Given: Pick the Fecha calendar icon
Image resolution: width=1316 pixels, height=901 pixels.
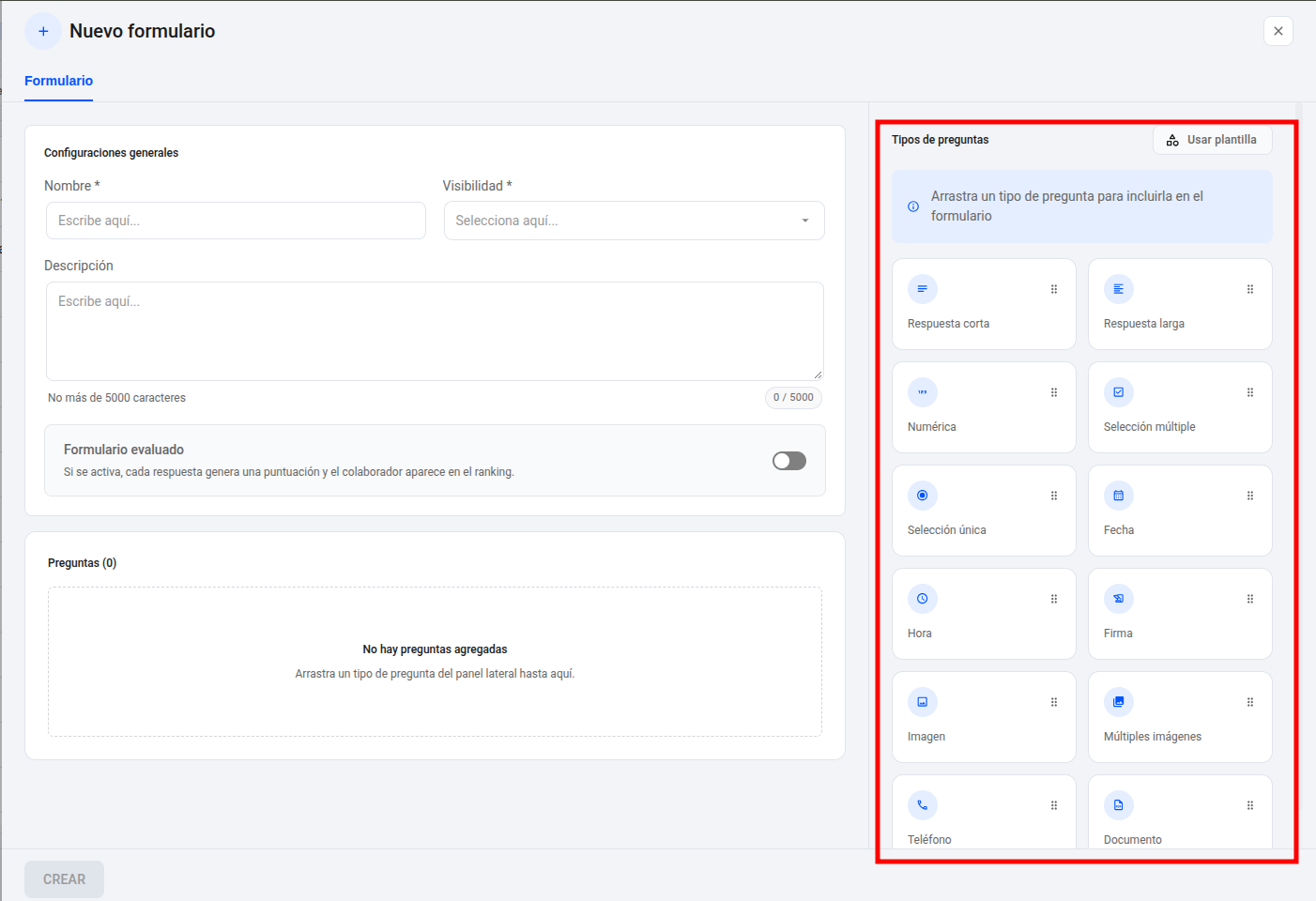Looking at the screenshot, I should click(x=1119, y=496).
